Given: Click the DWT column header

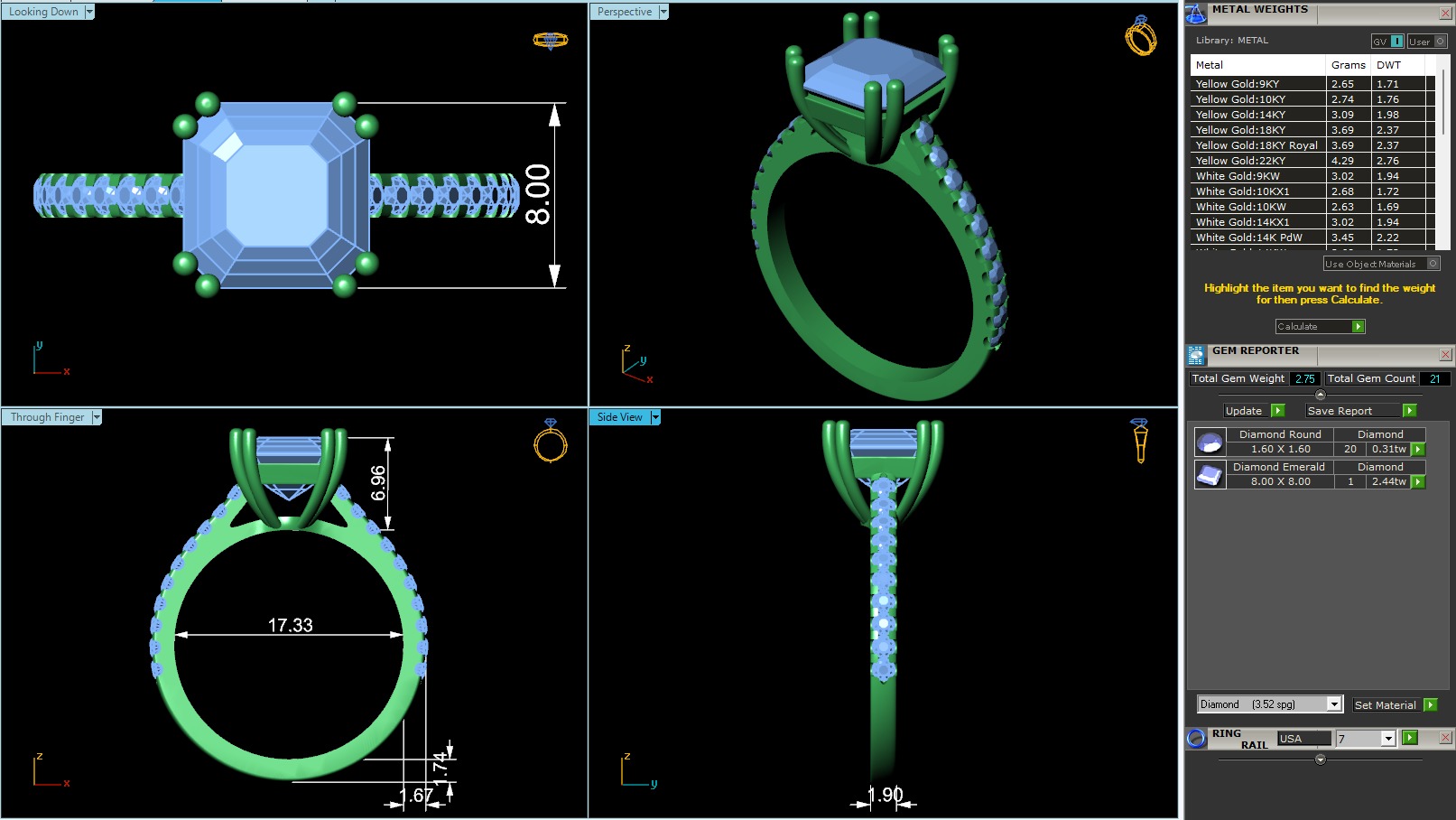Looking at the screenshot, I should coord(1398,65).
